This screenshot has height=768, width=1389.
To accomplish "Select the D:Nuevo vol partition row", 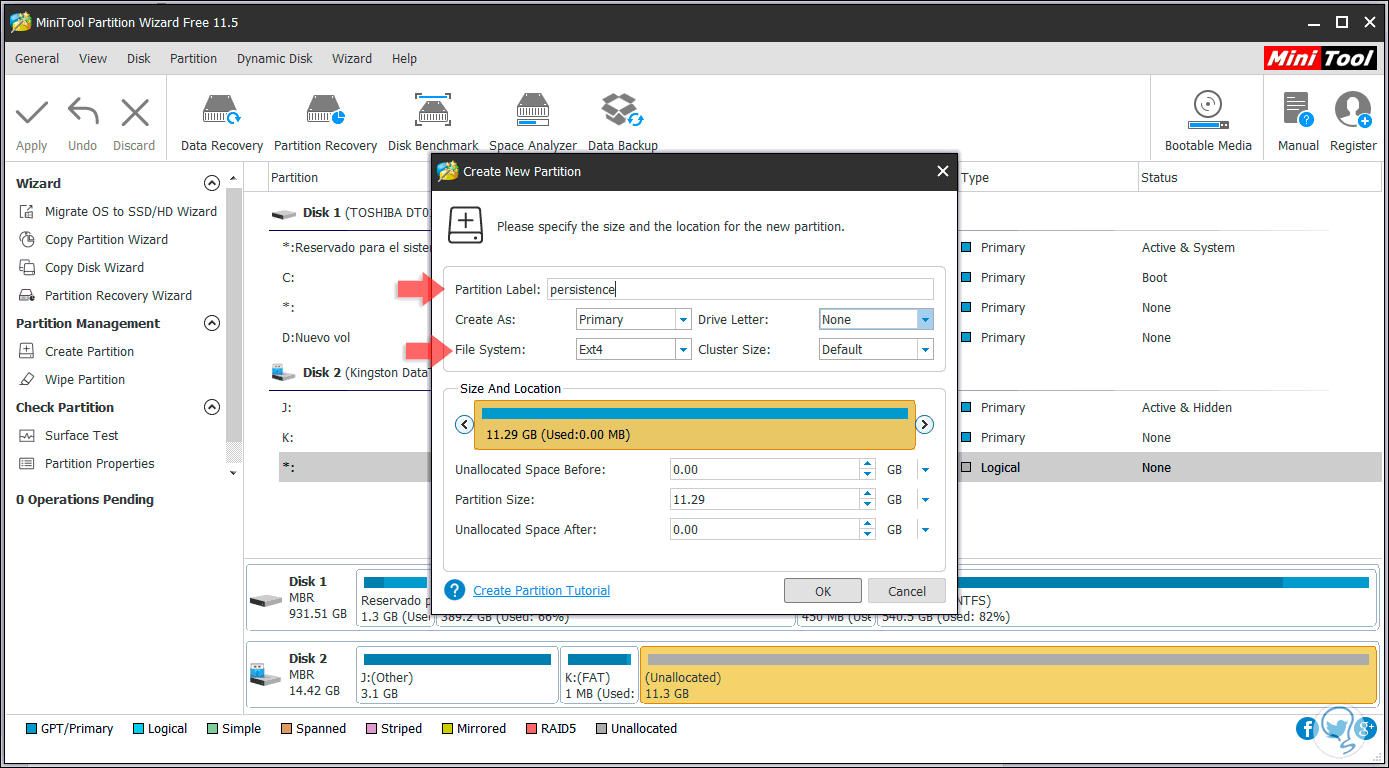I will 317,337.
